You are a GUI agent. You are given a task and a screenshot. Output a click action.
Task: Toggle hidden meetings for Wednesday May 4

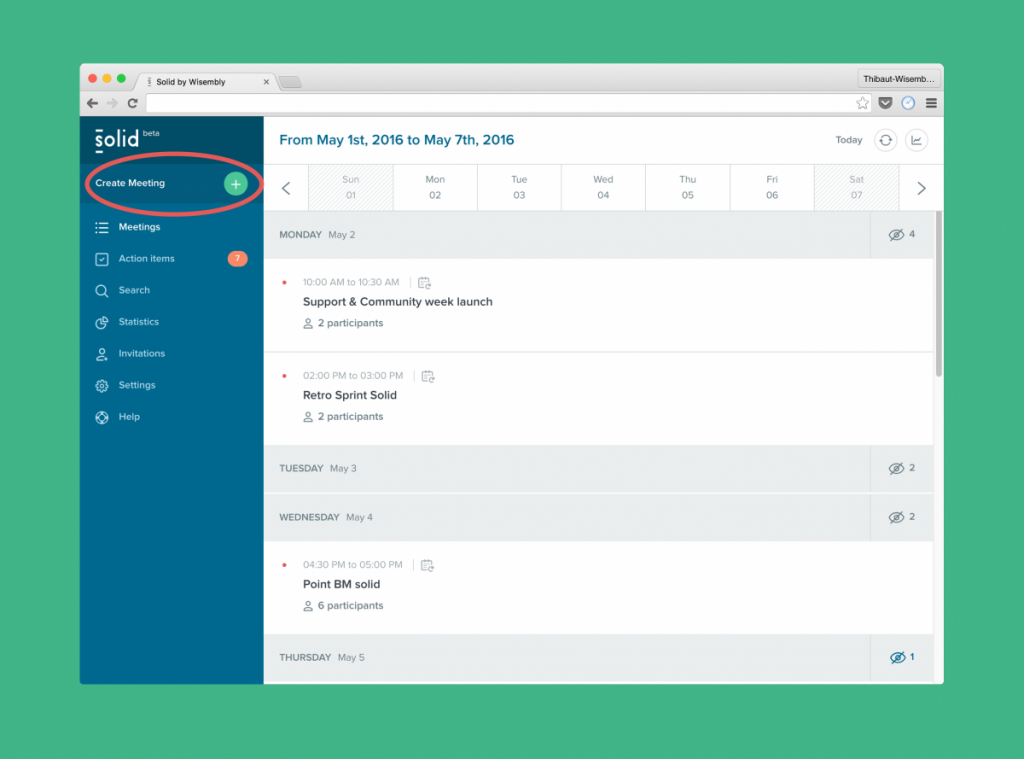pos(902,517)
